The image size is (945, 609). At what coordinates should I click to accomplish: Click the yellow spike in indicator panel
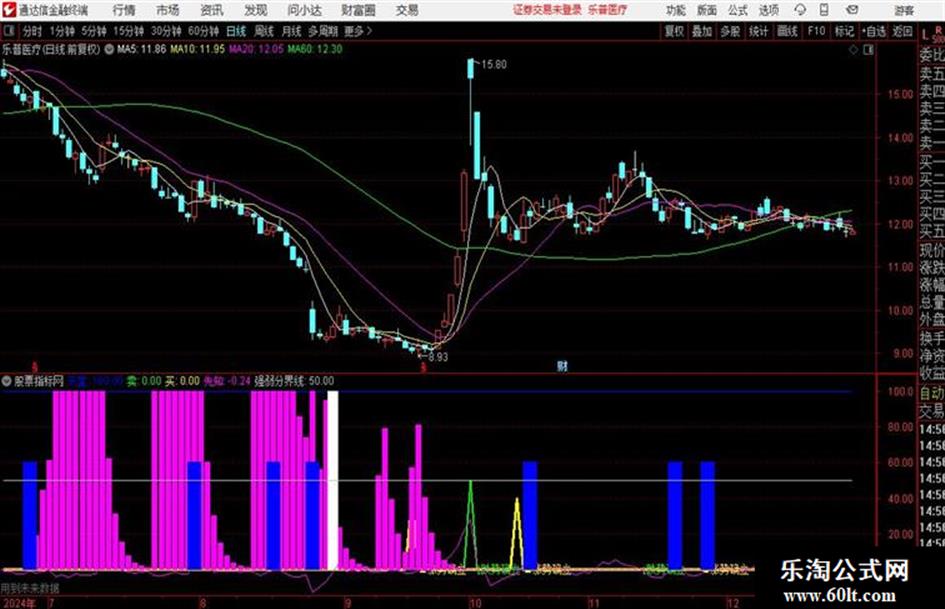pyautogui.click(x=516, y=533)
